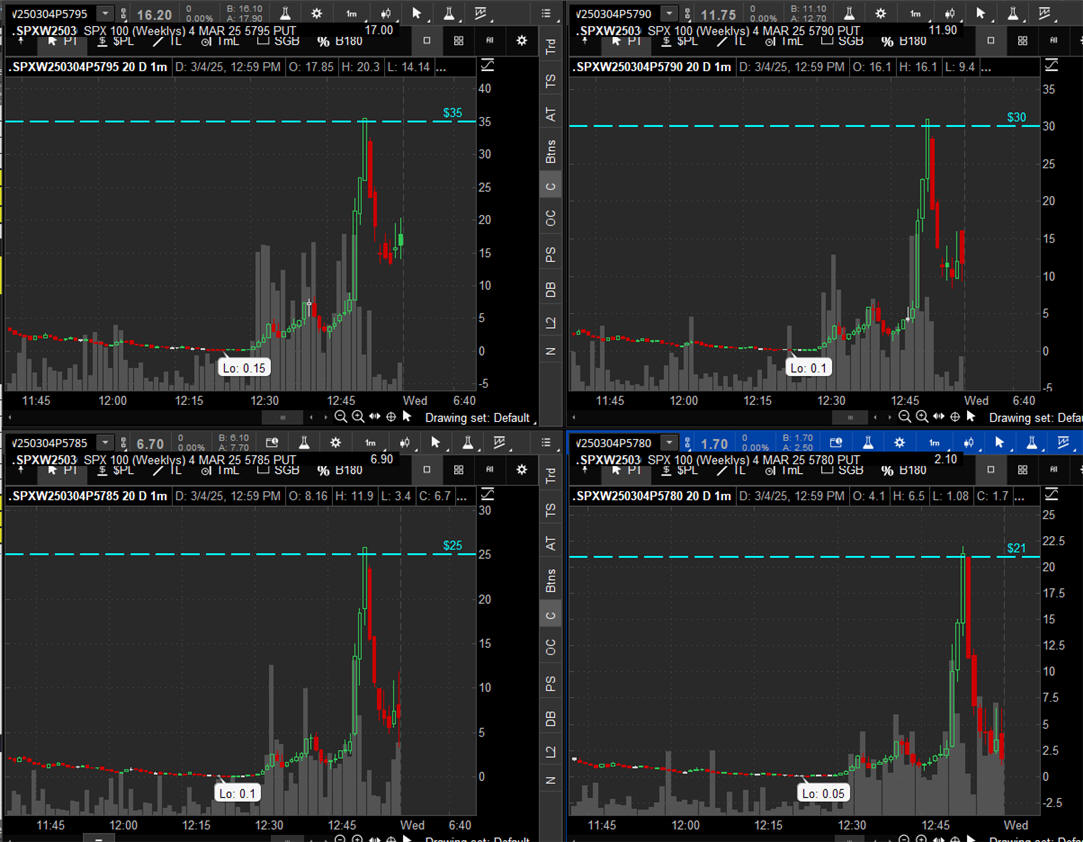The height and width of the screenshot is (842, 1083).
Task: Select TmL time level button in 5795 PUT chart
Action: click(x=220, y=41)
